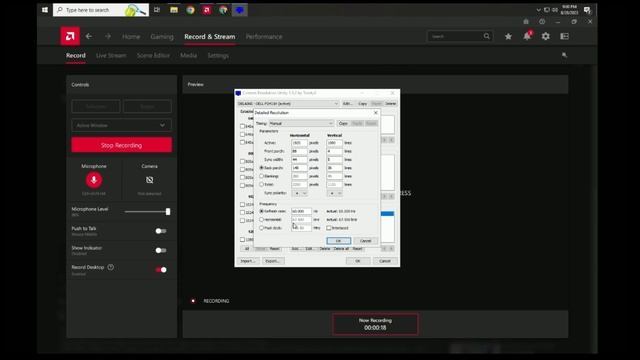640x360 pixels.
Task: Click the Camera icon in Controls
Action: (x=150, y=180)
